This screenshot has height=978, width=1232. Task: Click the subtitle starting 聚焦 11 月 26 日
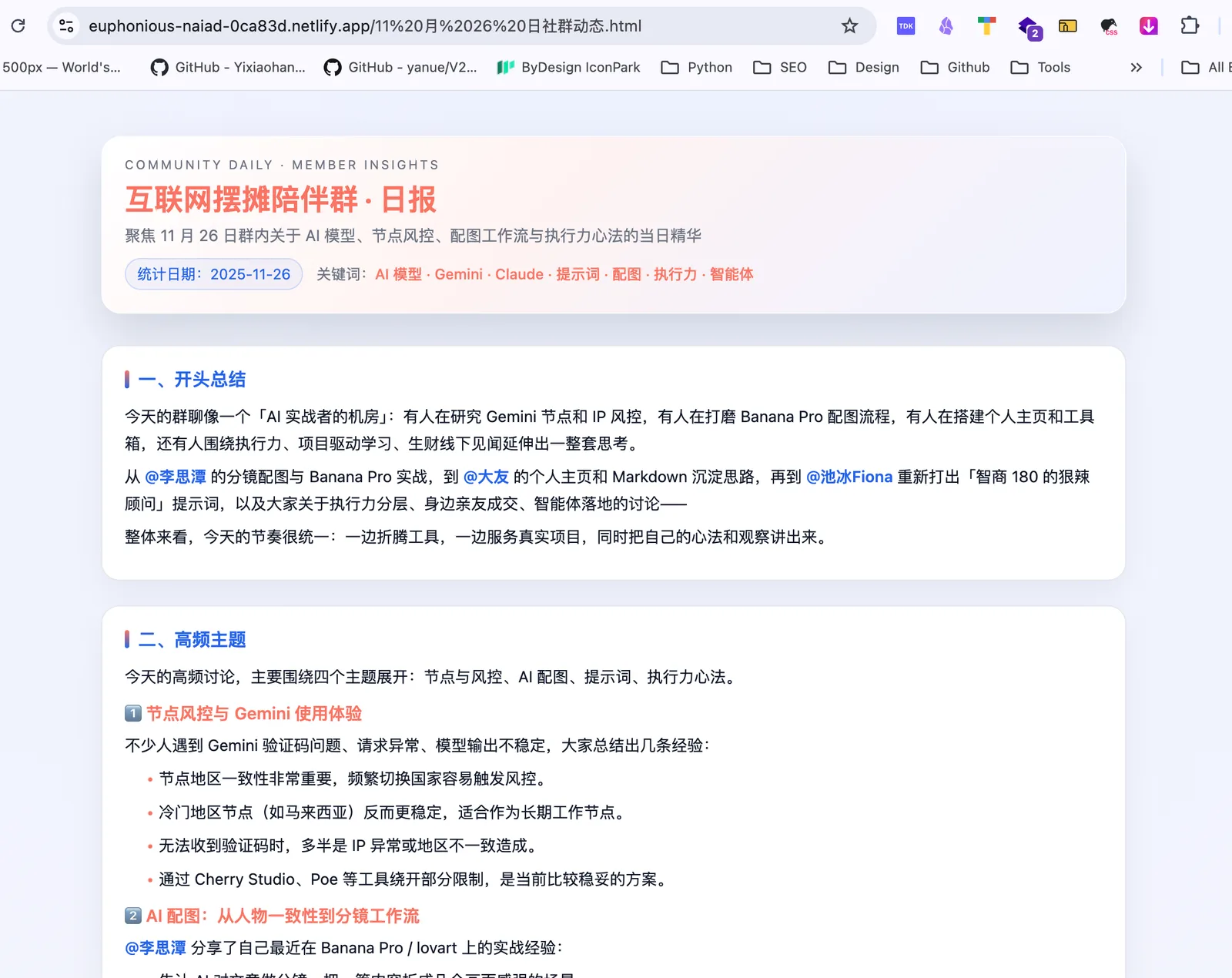tap(413, 236)
